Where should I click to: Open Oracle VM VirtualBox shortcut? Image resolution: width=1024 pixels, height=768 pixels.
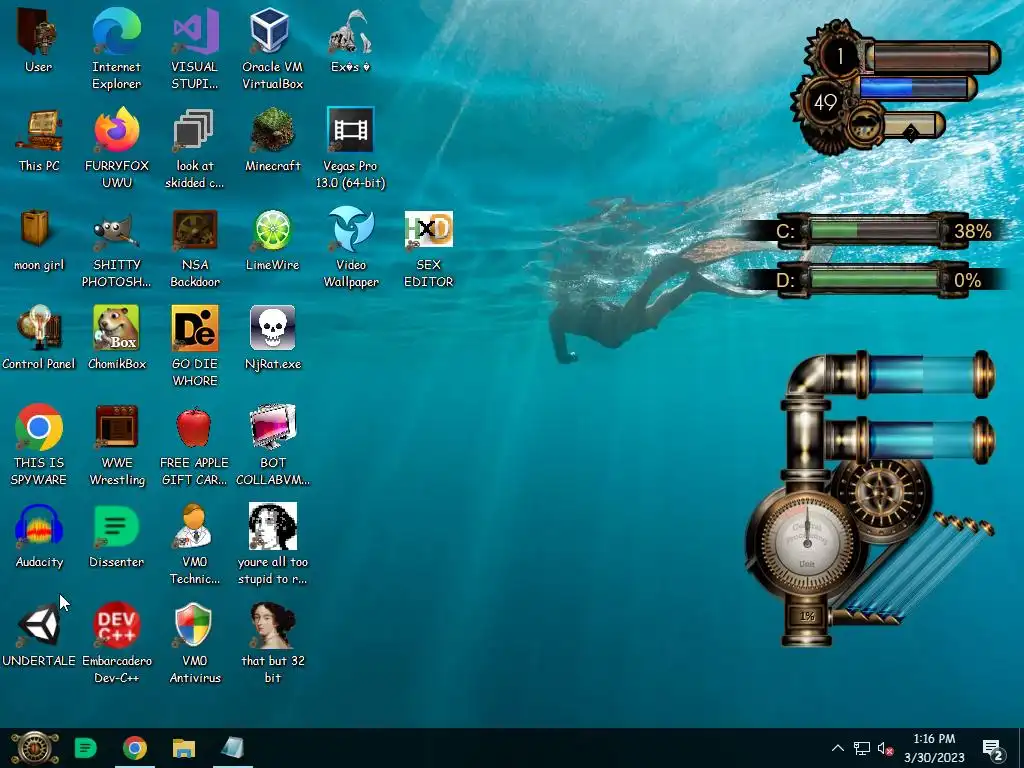(272, 49)
